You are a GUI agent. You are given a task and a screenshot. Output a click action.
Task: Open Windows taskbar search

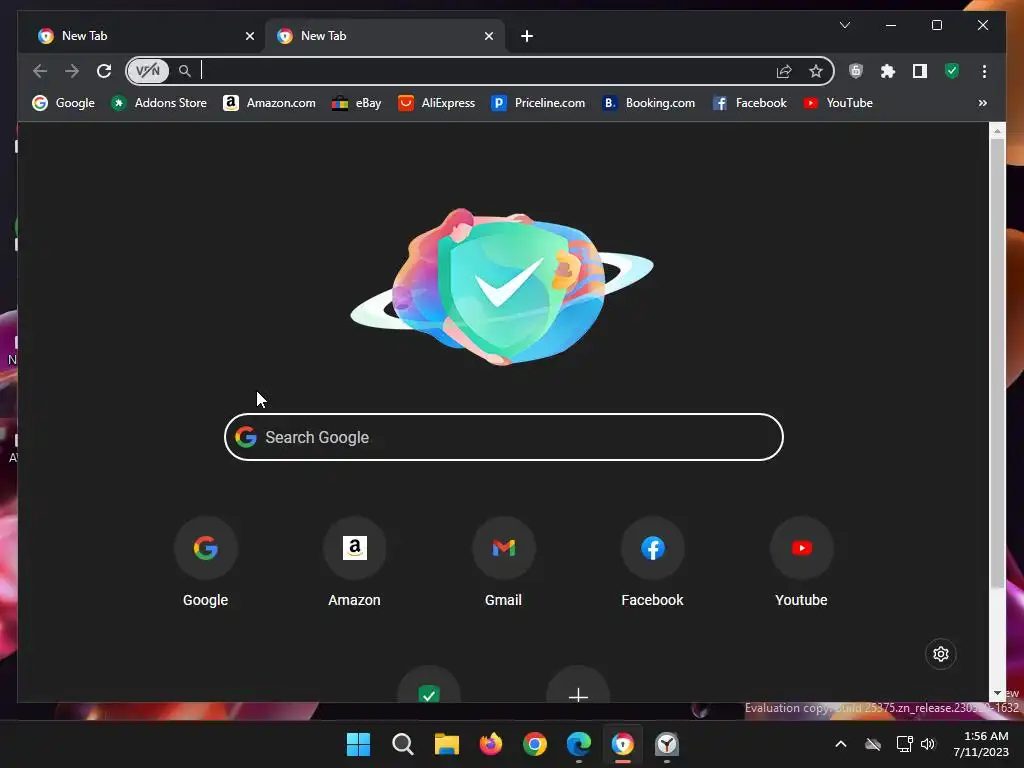[402, 744]
